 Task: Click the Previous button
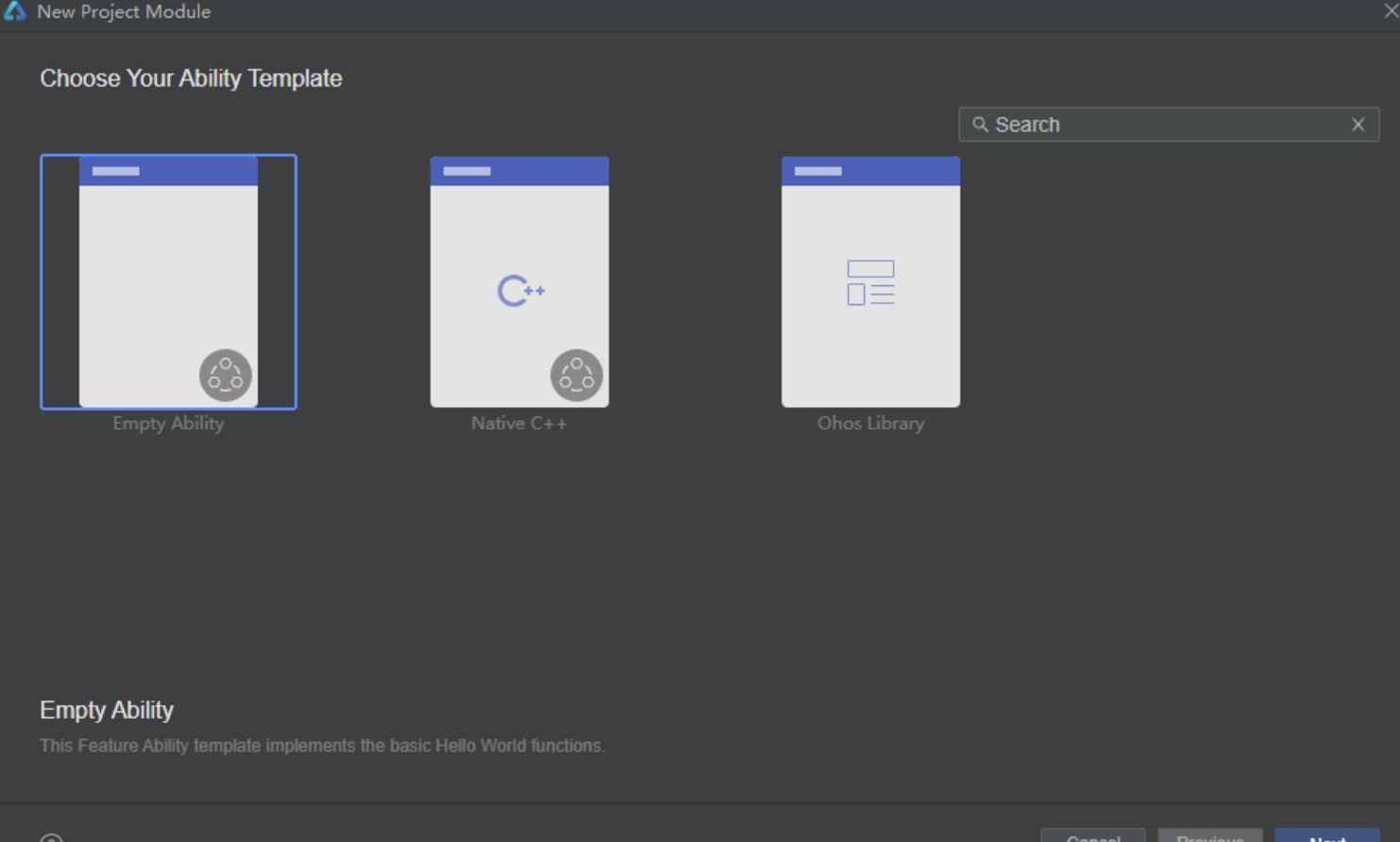[x=1209, y=836]
